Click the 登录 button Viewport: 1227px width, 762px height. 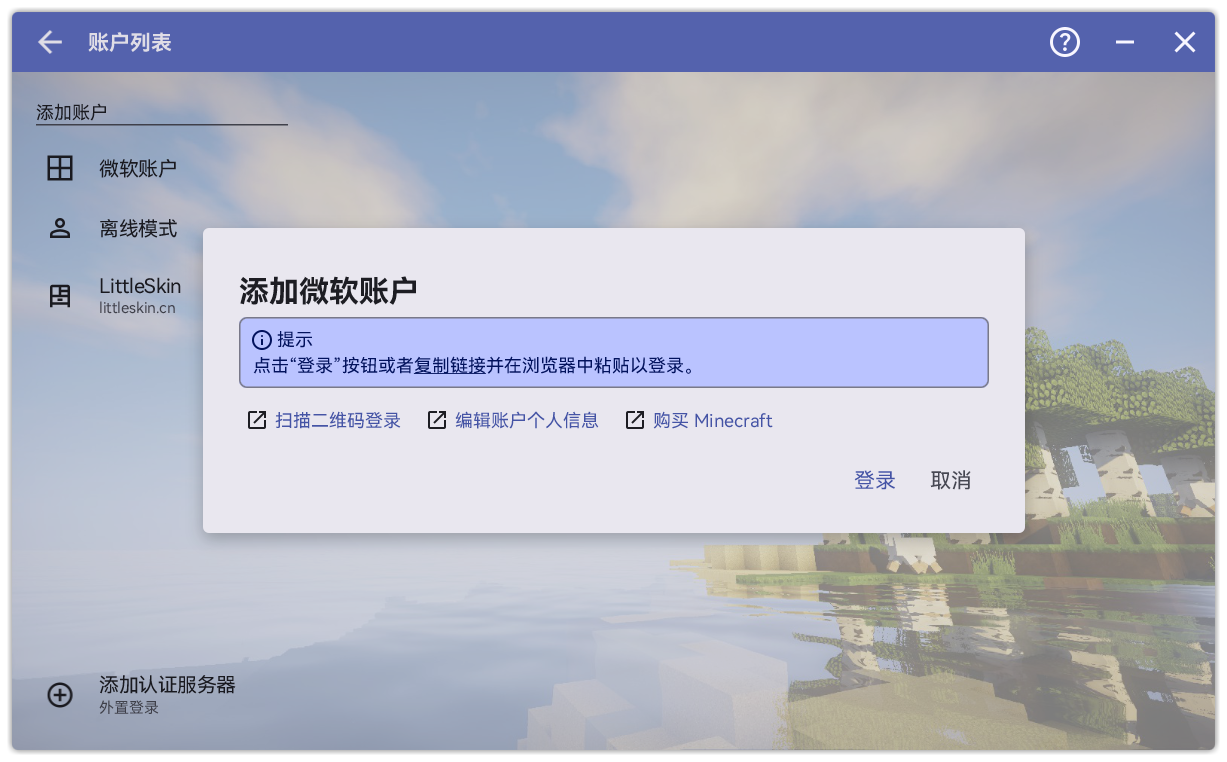875,481
